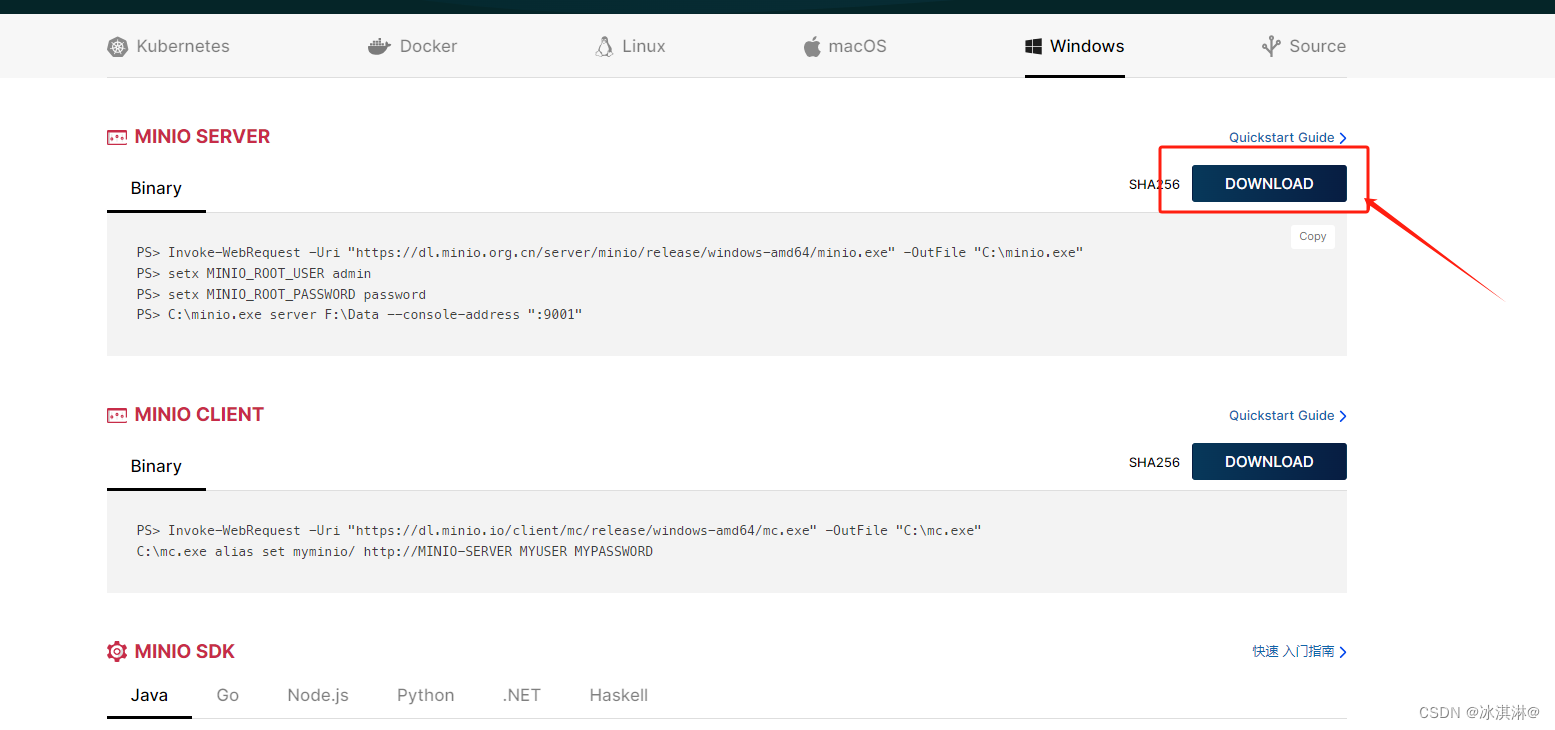
Task: Click chevron after SDK 入门指南 link
Action: (x=1343, y=652)
